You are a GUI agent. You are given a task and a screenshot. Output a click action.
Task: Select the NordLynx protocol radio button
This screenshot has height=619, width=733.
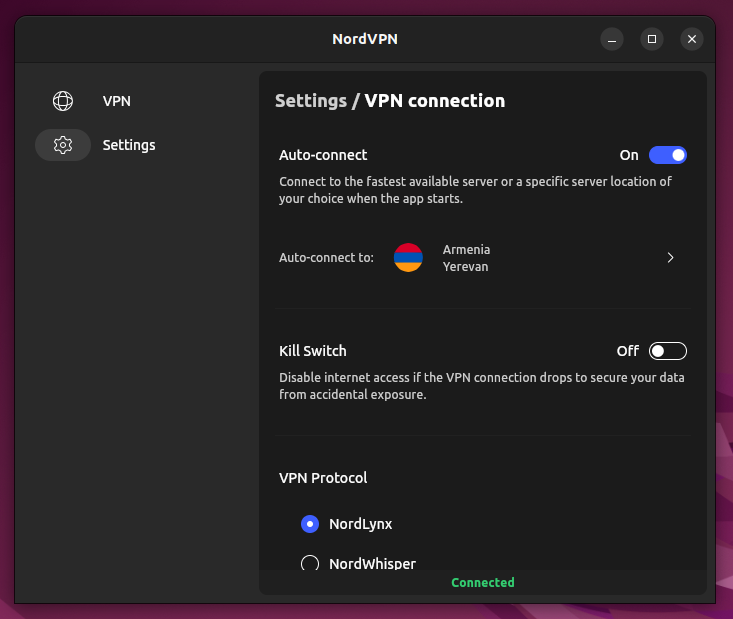pos(310,523)
